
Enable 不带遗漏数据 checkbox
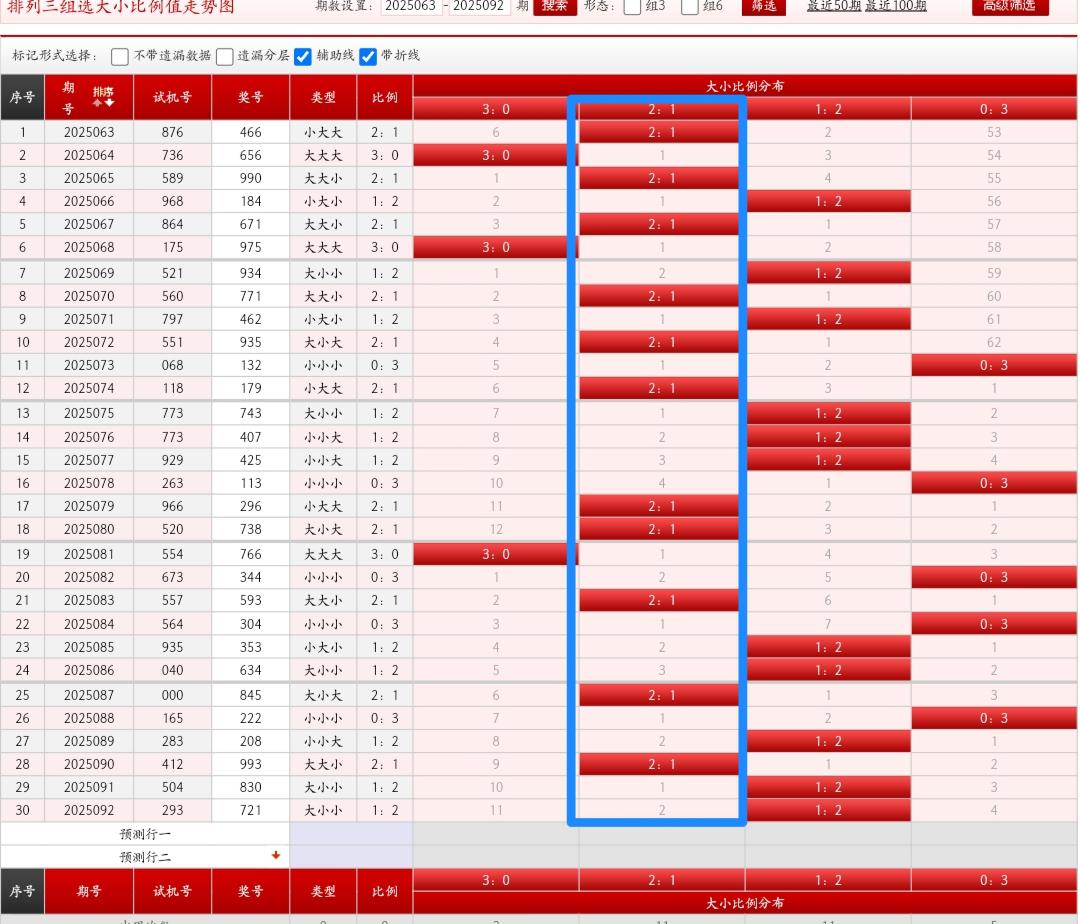point(120,56)
